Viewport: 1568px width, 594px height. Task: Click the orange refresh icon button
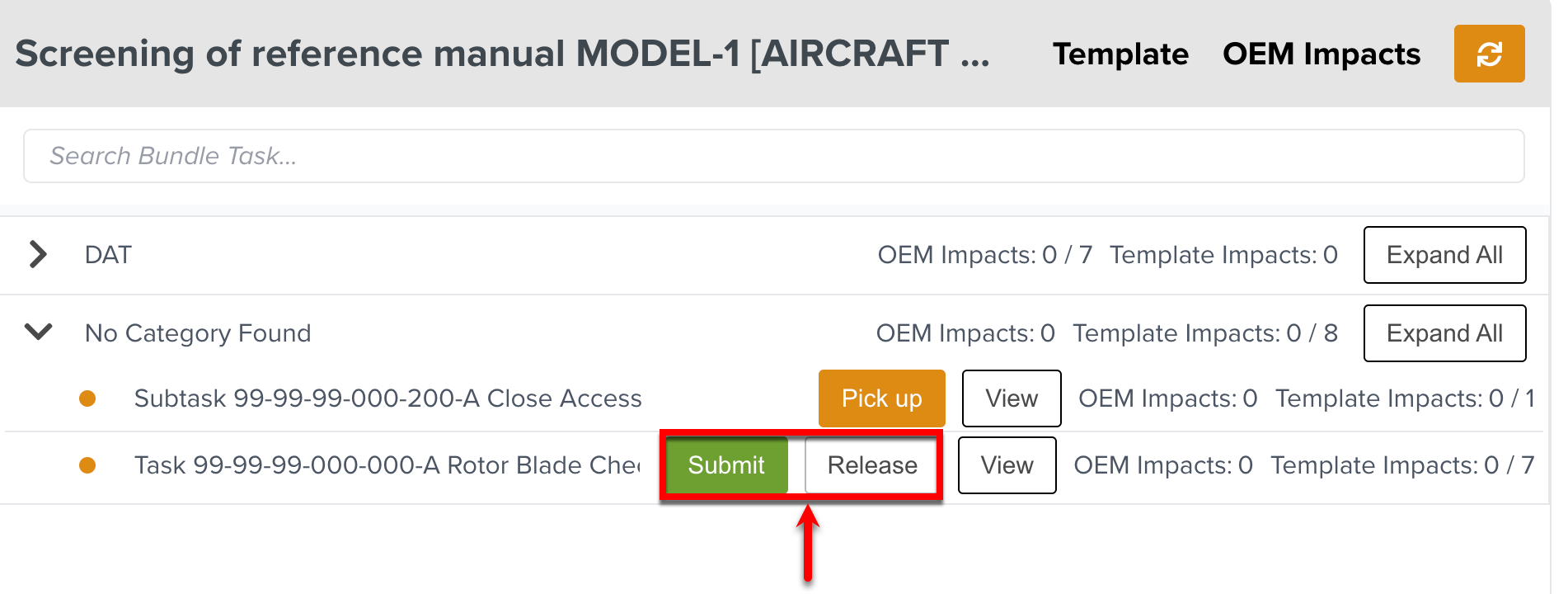[1489, 54]
